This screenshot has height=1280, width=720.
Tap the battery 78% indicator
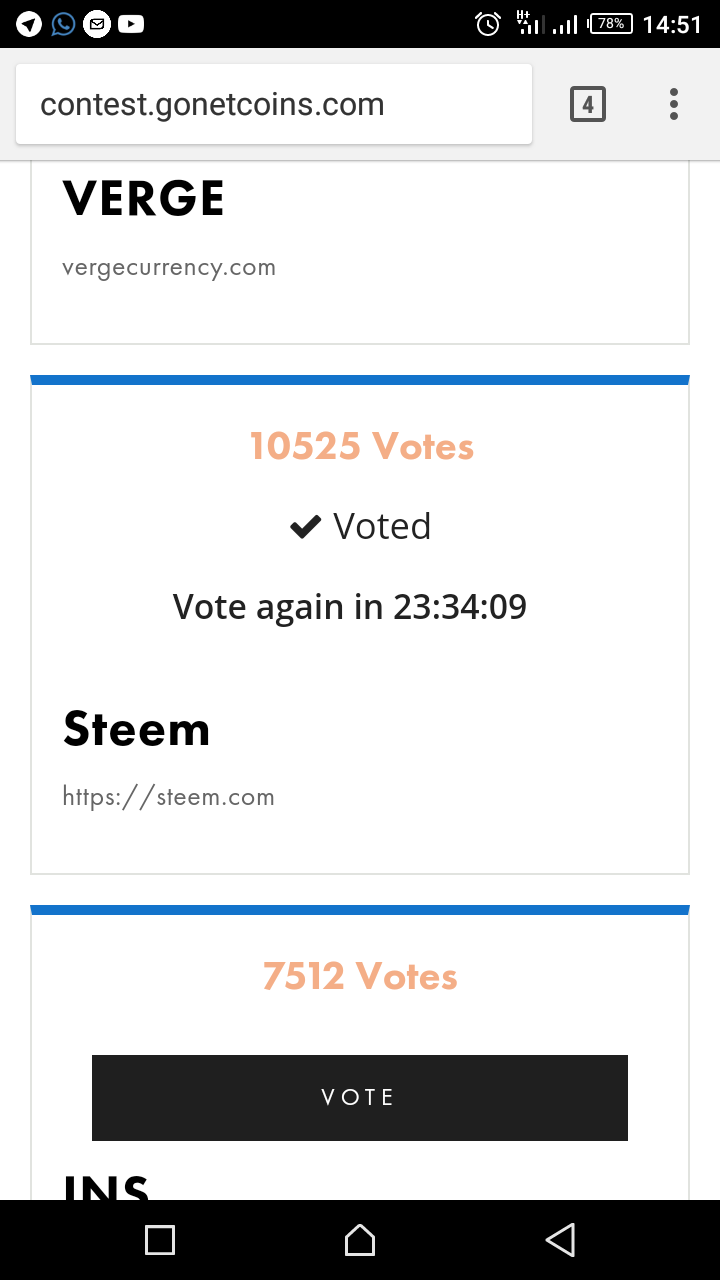tap(611, 24)
